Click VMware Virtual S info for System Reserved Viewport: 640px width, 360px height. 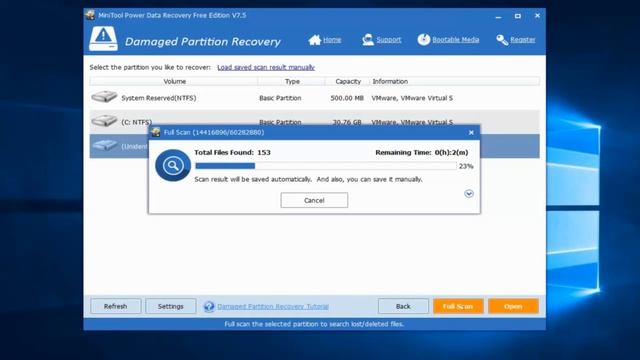pyautogui.click(x=412, y=98)
